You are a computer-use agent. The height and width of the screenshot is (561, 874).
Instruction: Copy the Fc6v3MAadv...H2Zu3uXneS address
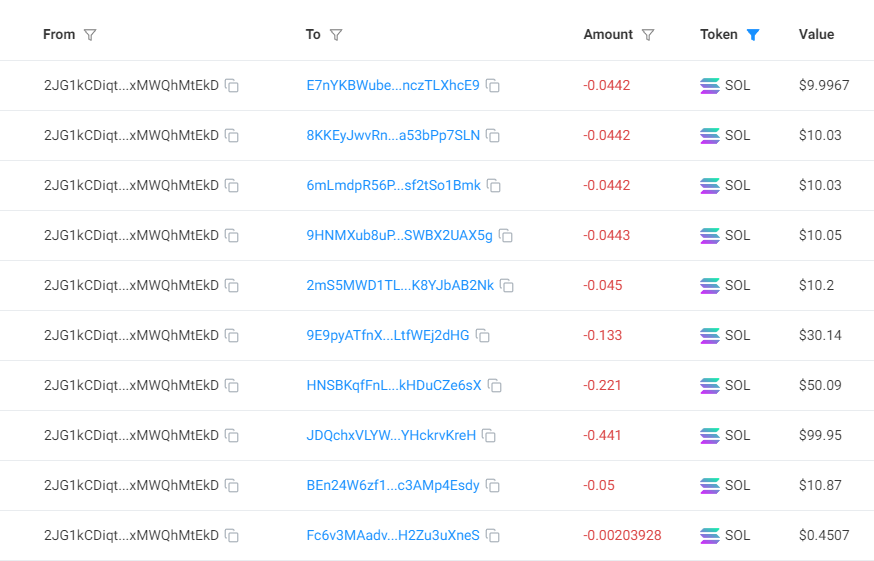493,535
